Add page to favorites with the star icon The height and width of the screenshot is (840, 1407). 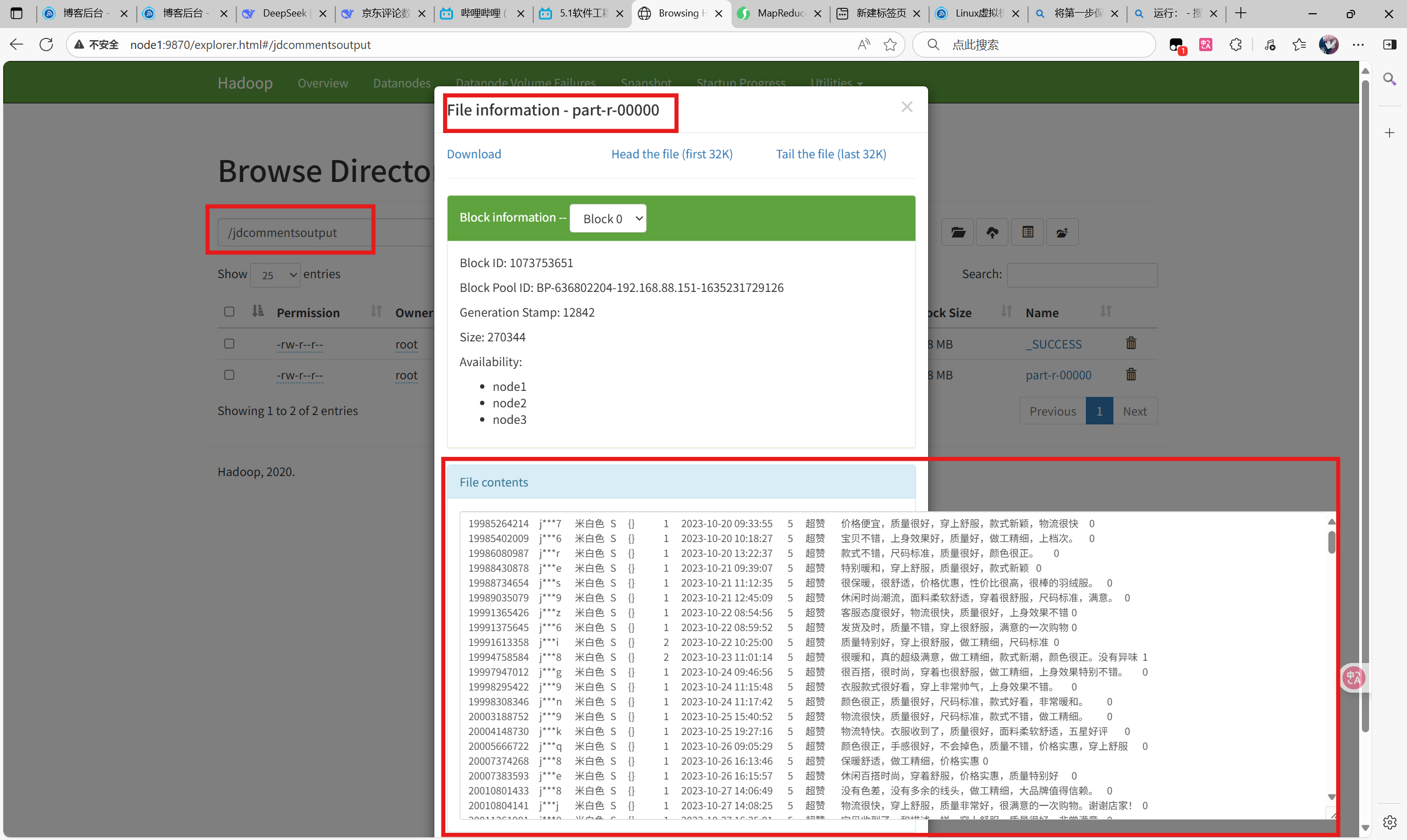click(890, 44)
